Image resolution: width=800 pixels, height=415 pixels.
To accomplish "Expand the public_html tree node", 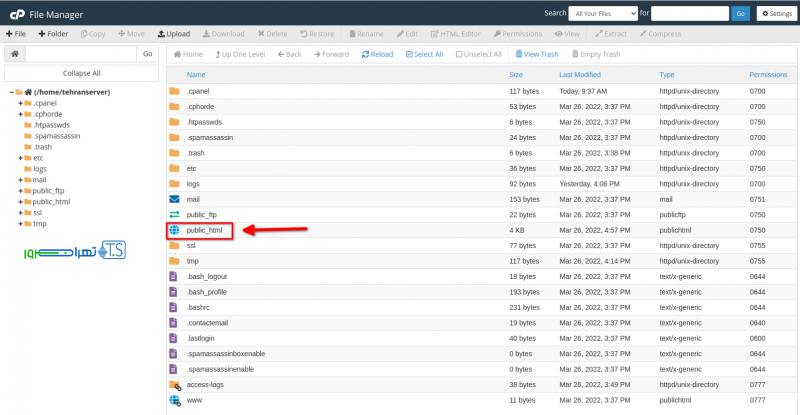I will [20, 201].
